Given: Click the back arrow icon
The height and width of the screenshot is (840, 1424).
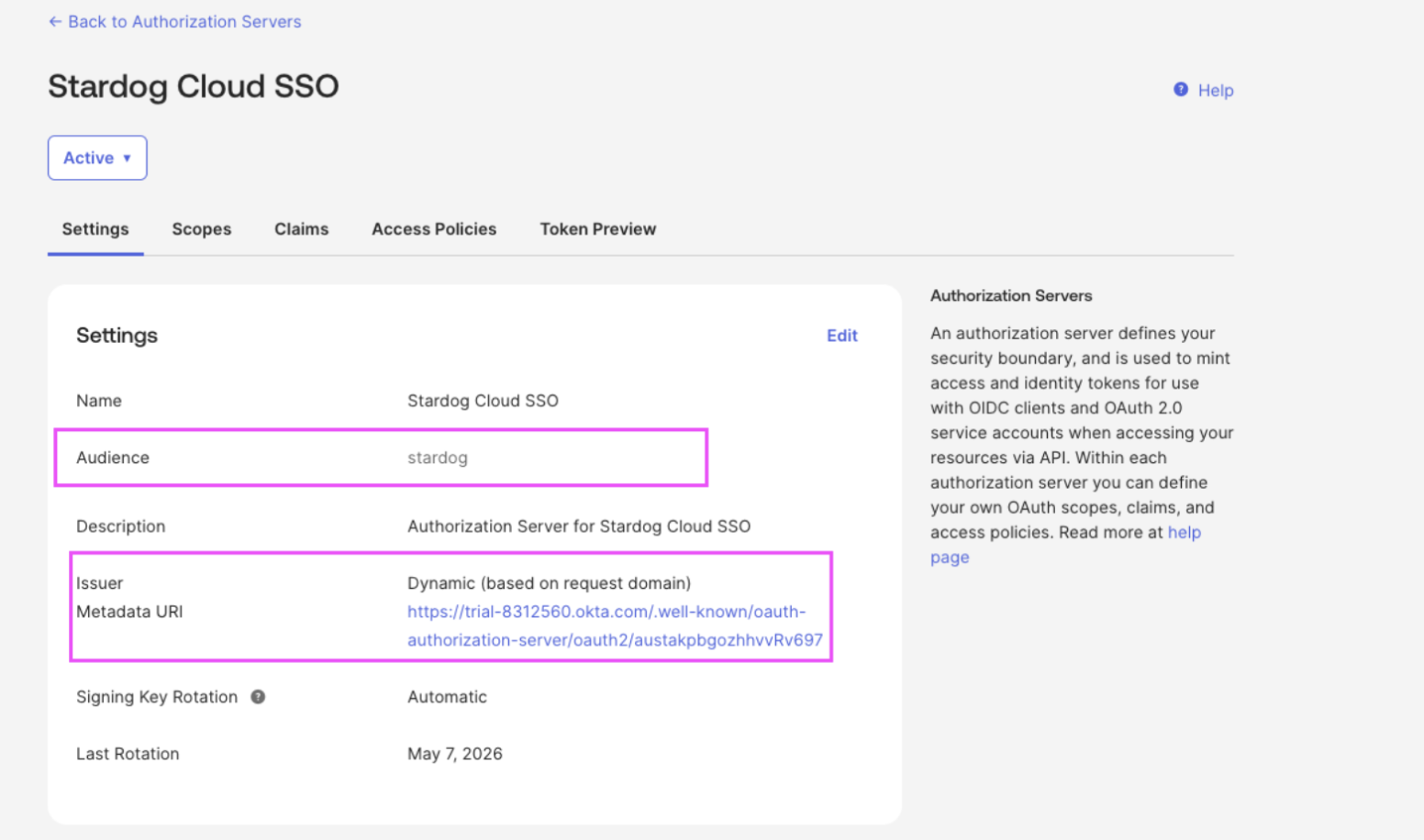Looking at the screenshot, I should pyautogui.click(x=55, y=21).
